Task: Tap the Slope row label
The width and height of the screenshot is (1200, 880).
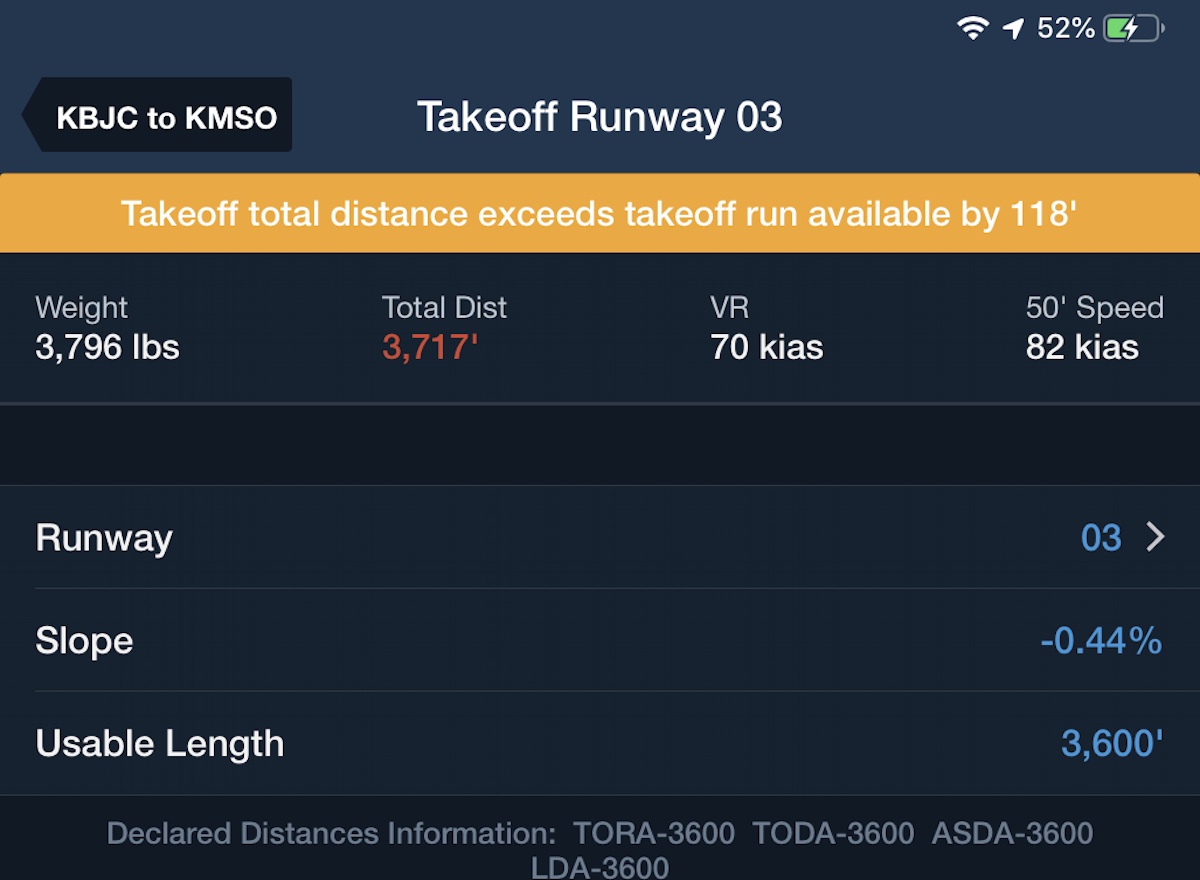Action: (x=84, y=640)
